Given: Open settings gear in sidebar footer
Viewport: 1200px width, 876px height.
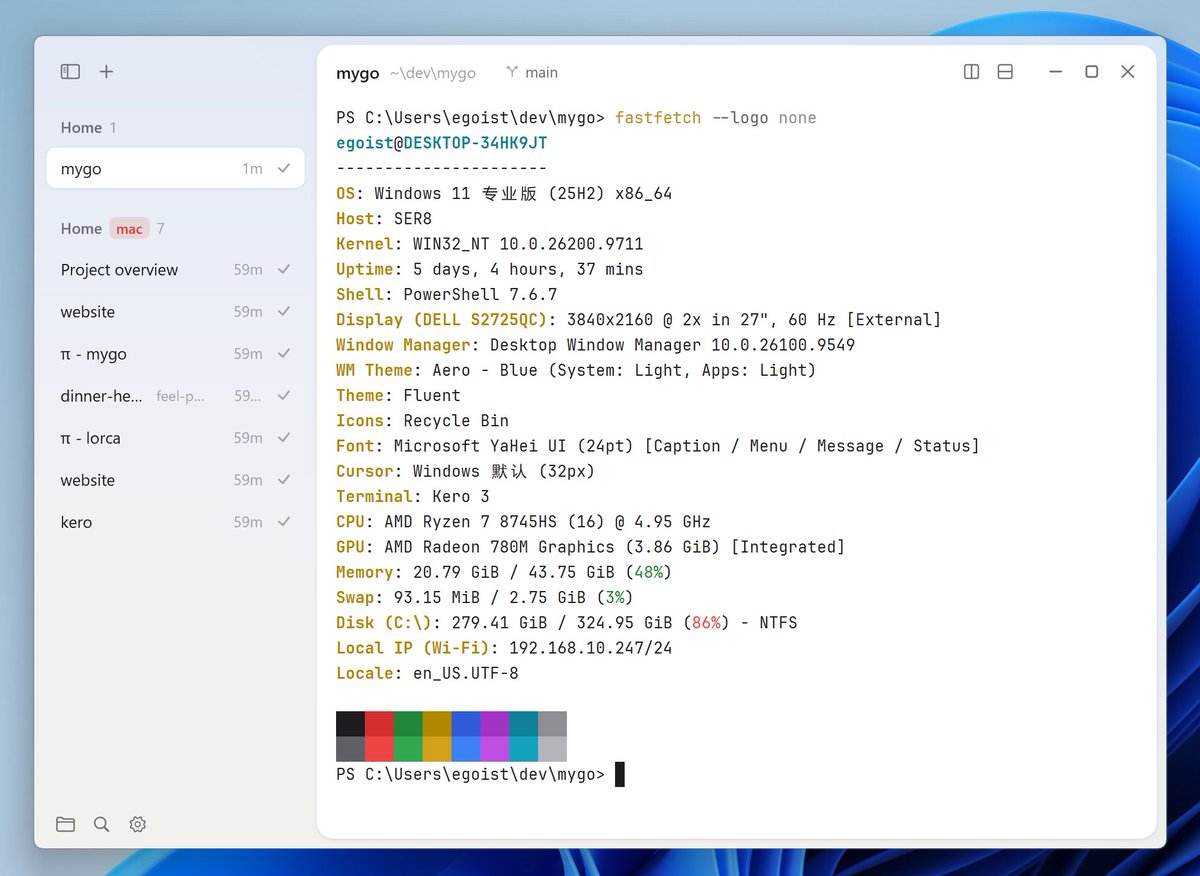Looking at the screenshot, I should (138, 824).
